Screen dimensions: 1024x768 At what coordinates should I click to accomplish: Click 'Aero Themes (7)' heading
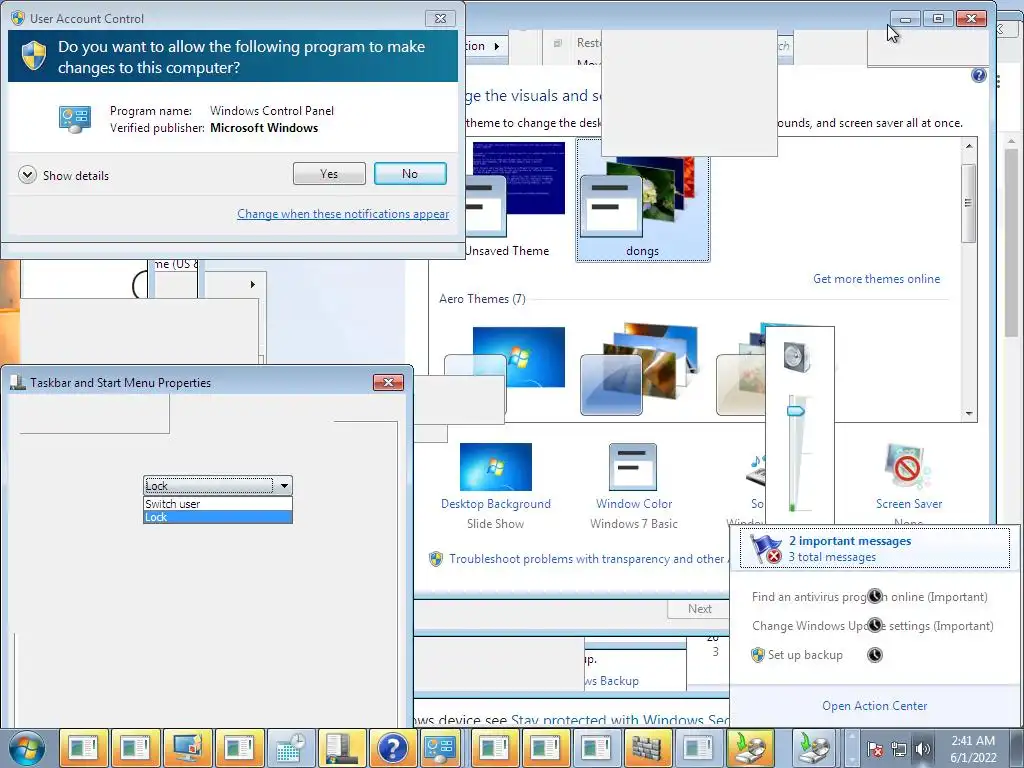pyautogui.click(x=482, y=298)
